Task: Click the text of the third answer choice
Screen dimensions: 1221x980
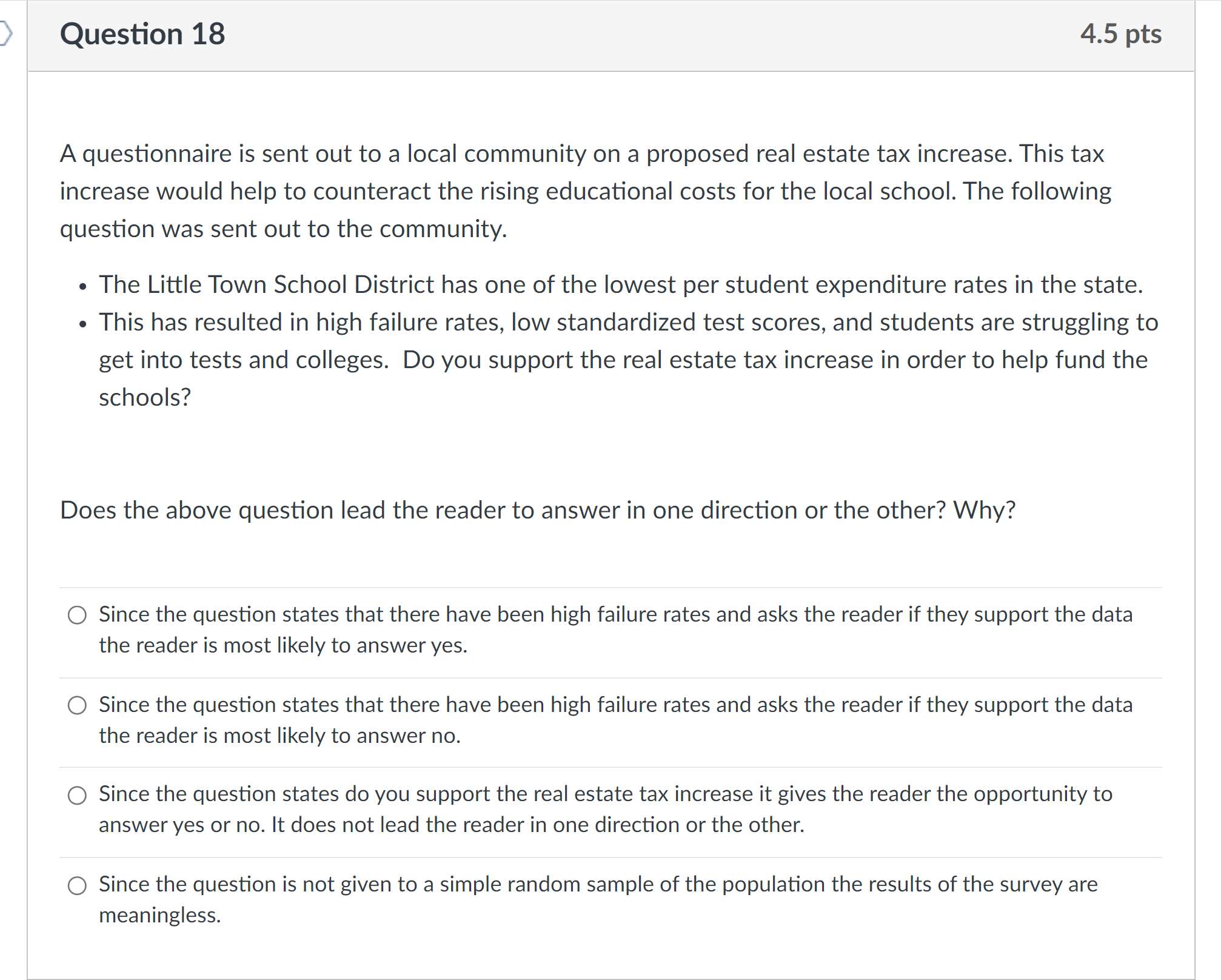Action: click(605, 809)
